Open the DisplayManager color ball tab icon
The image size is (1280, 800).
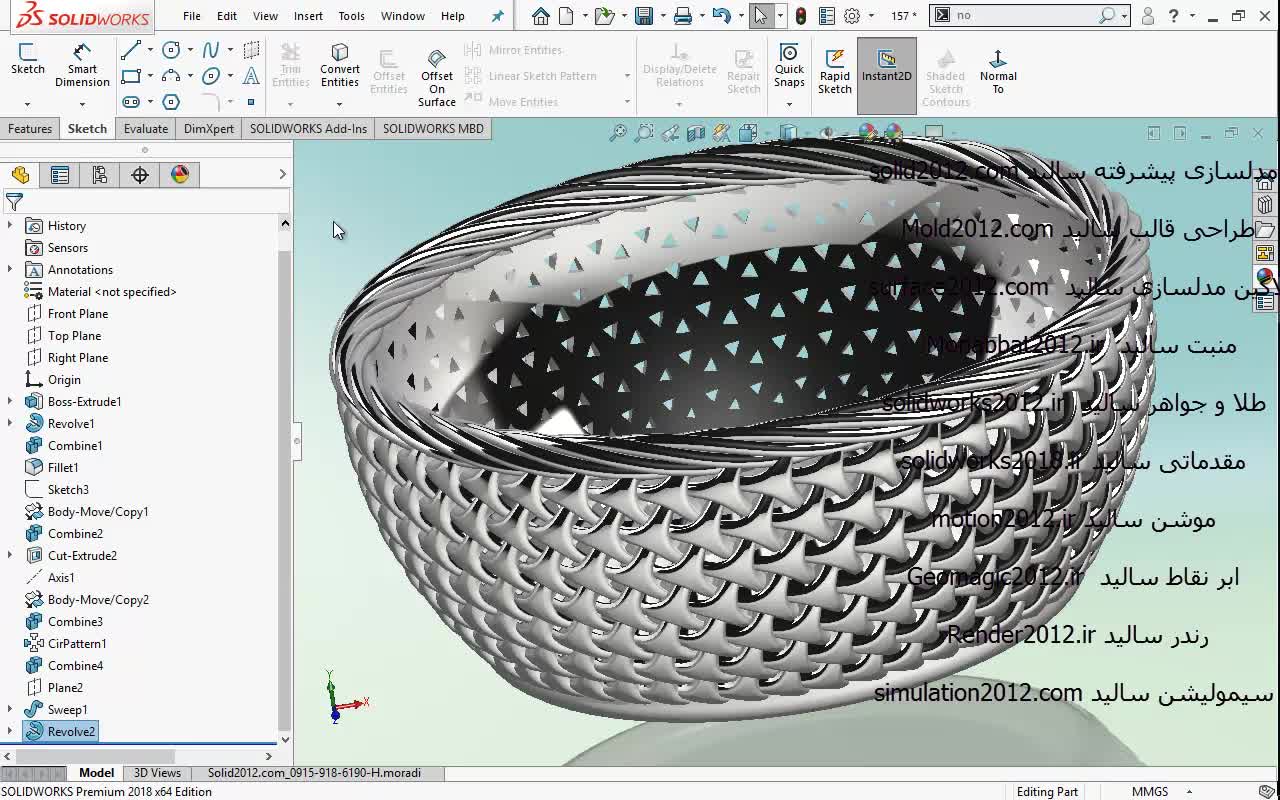[180, 175]
